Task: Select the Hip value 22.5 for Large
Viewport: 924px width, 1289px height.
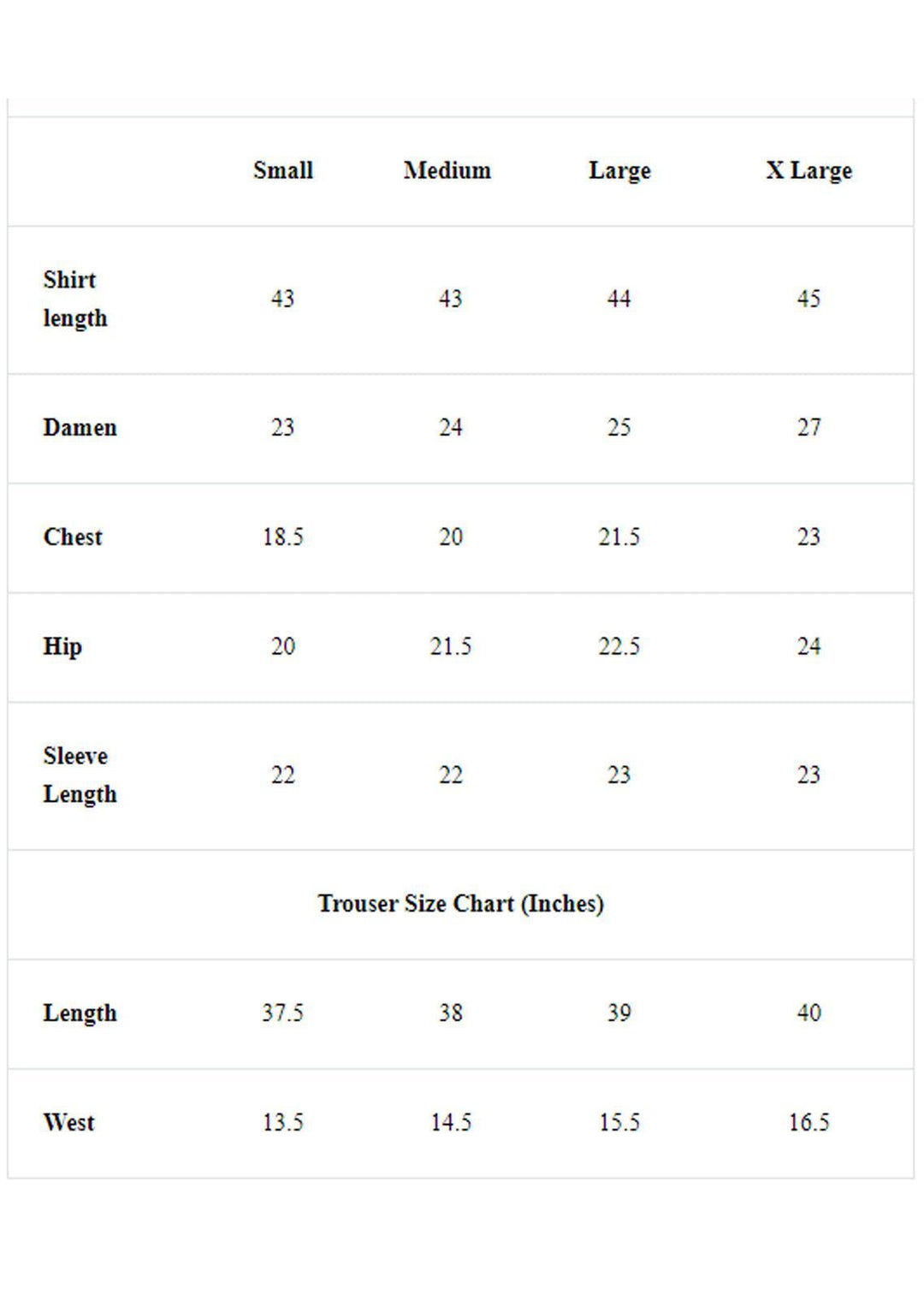Action: tap(619, 646)
